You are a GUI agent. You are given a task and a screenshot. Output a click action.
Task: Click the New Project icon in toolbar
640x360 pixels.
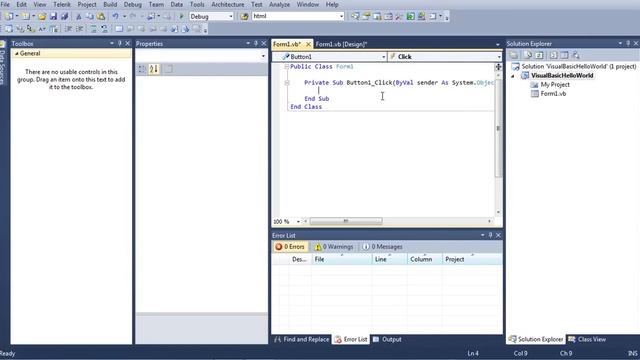pos(9,16)
